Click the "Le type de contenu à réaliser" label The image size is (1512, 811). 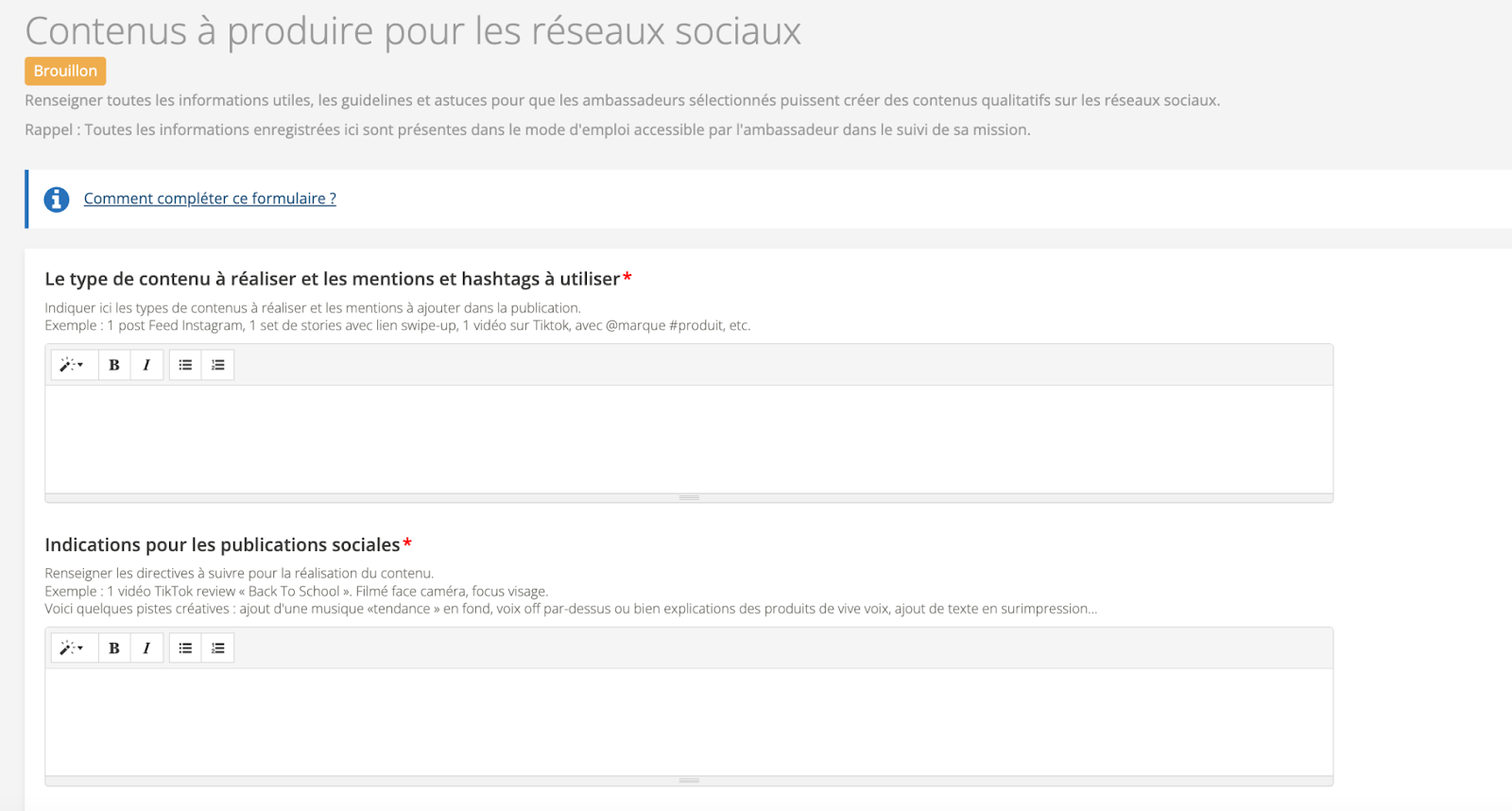click(332, 279)
